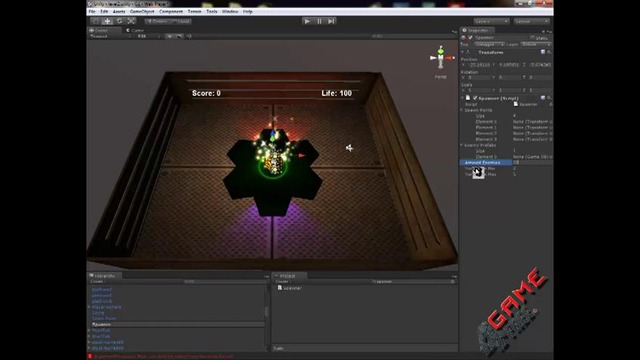Open the Spawner script settings gear icon
This screenshot has width=640, height=360.
(x=549, y=98)
